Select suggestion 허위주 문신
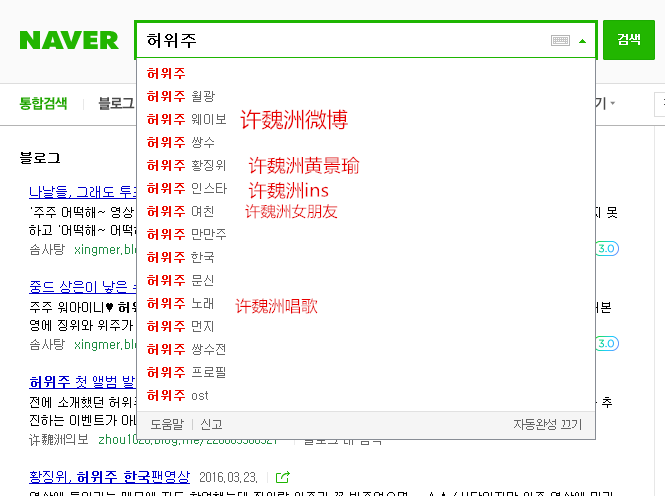Viewport: 665px width, 496px height. point(366,280)
